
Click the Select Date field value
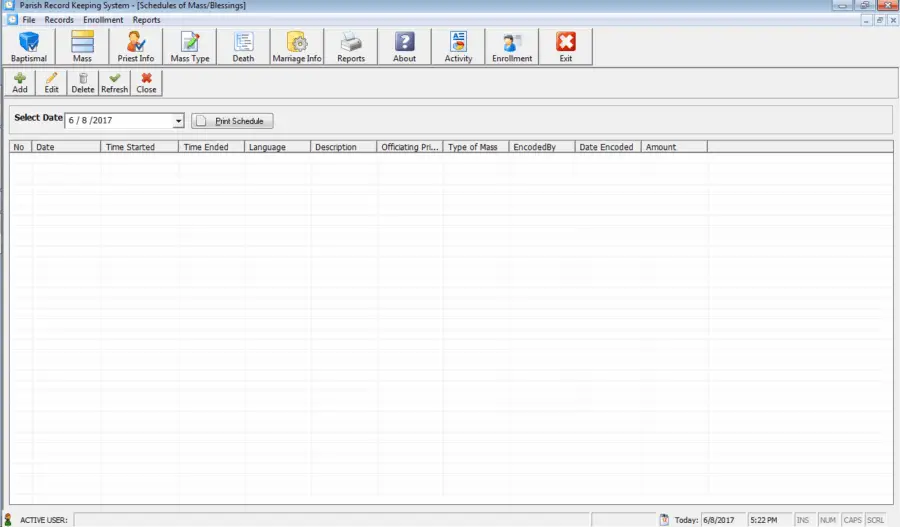(x=119, y=121)
